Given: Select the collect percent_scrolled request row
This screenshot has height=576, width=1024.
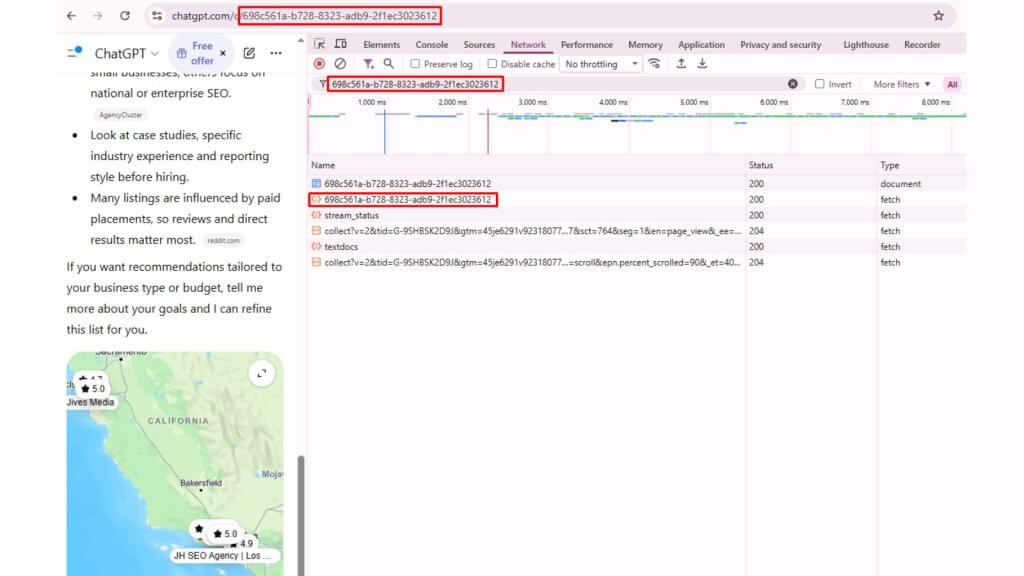Looking at the screenshot, I should [x=636, y=262].
